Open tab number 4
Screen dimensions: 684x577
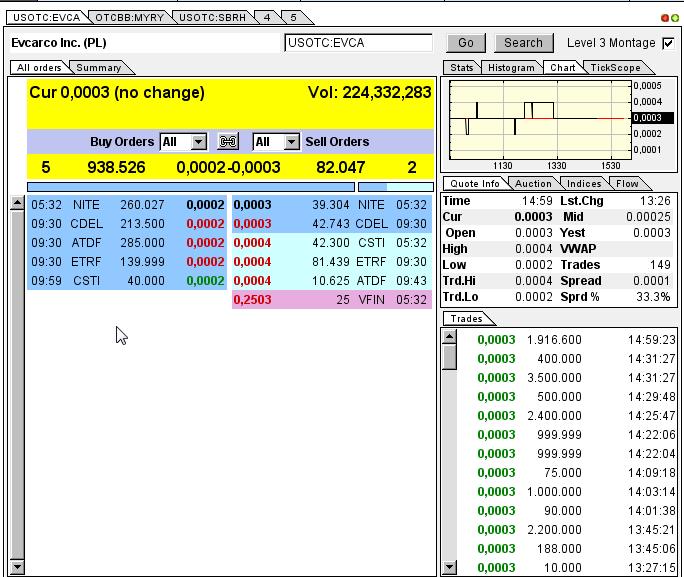(267, 17)
